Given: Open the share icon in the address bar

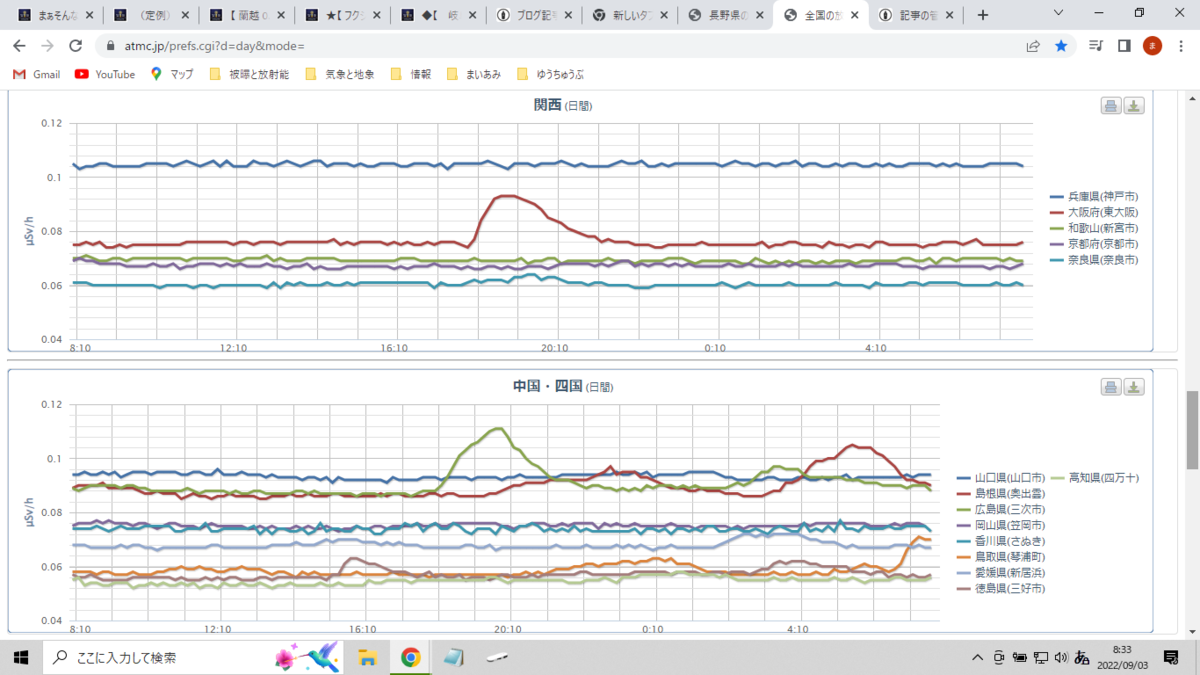Looking at the screenshot, I should pos(1033,46).
